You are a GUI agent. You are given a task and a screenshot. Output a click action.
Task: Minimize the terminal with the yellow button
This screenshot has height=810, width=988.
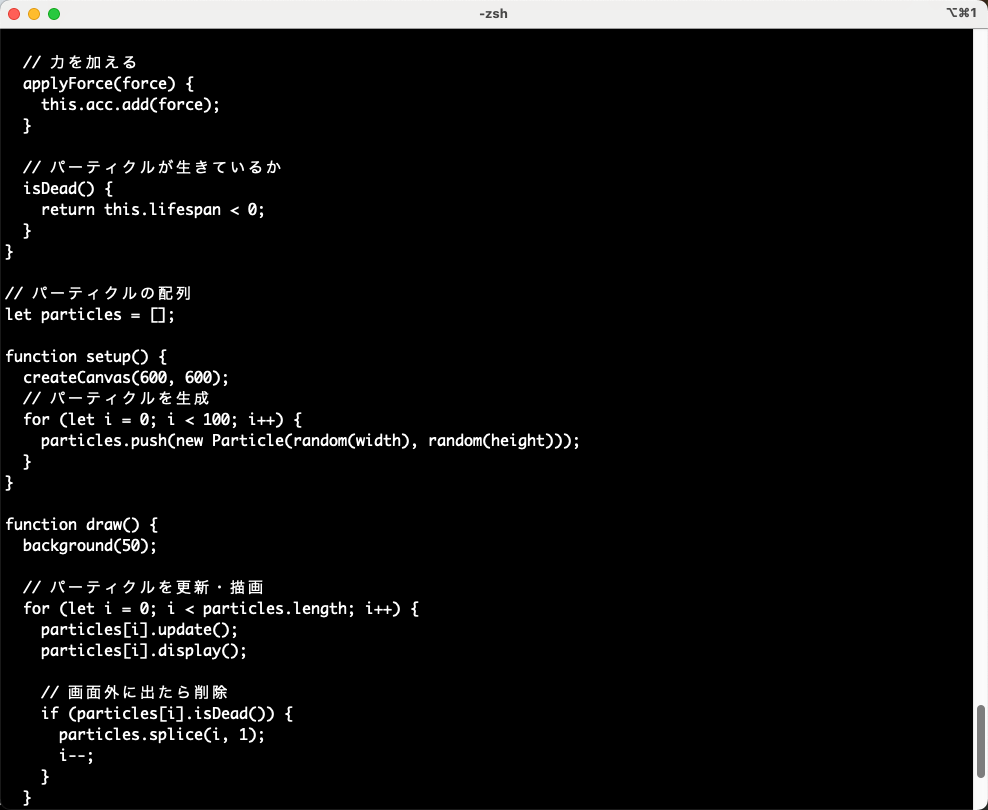coord(34,14)
